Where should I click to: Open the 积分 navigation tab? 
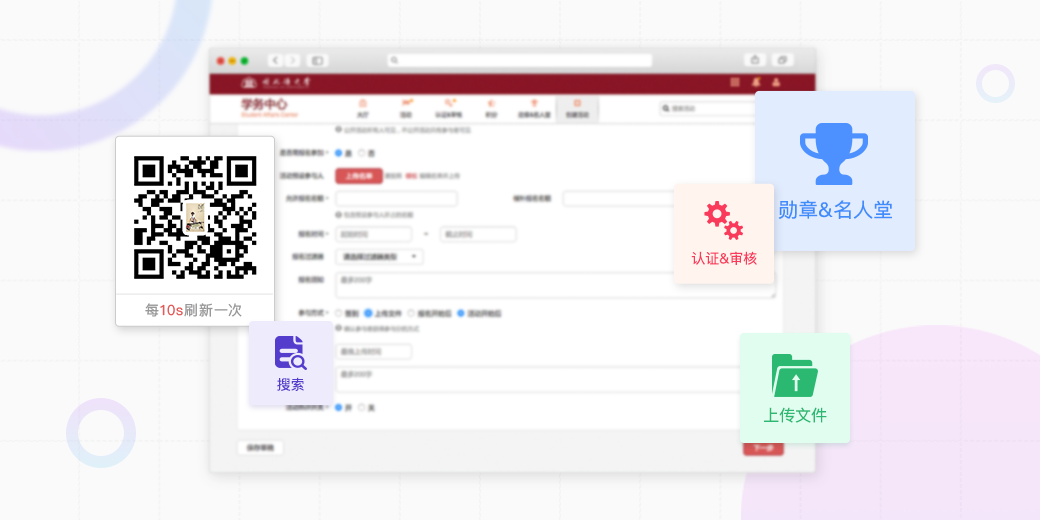click(x=491, y=109)
